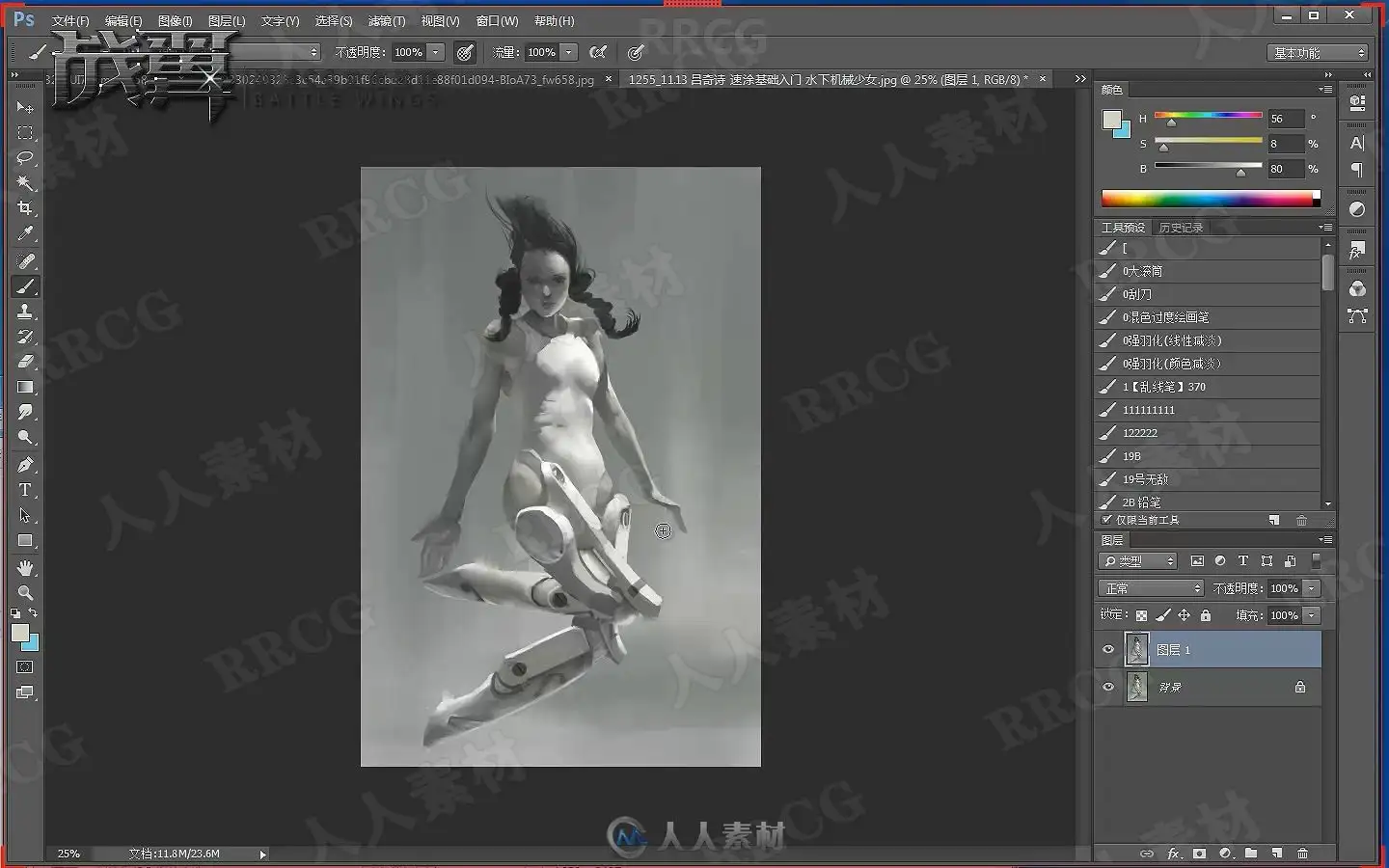Choose the Horizontal Type tool

(x=25, y=490)
